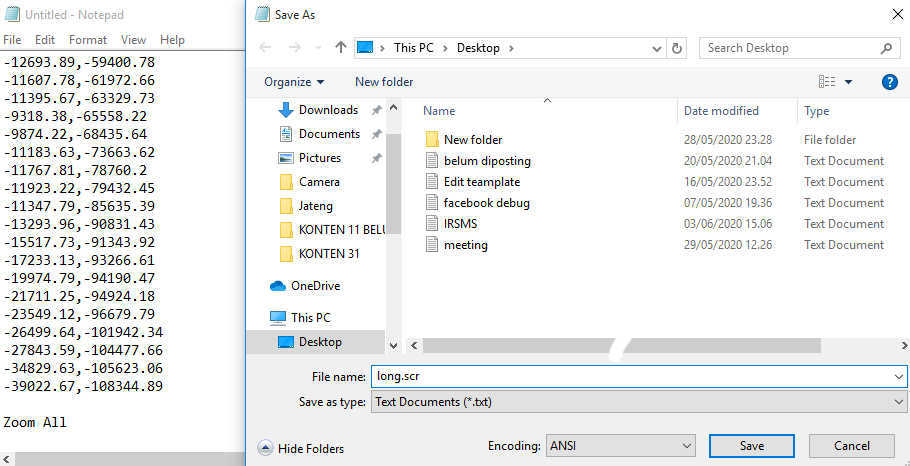The image size is (910, 466).
Task: Select the IRSMS file icon
Action: coord(431,223)
